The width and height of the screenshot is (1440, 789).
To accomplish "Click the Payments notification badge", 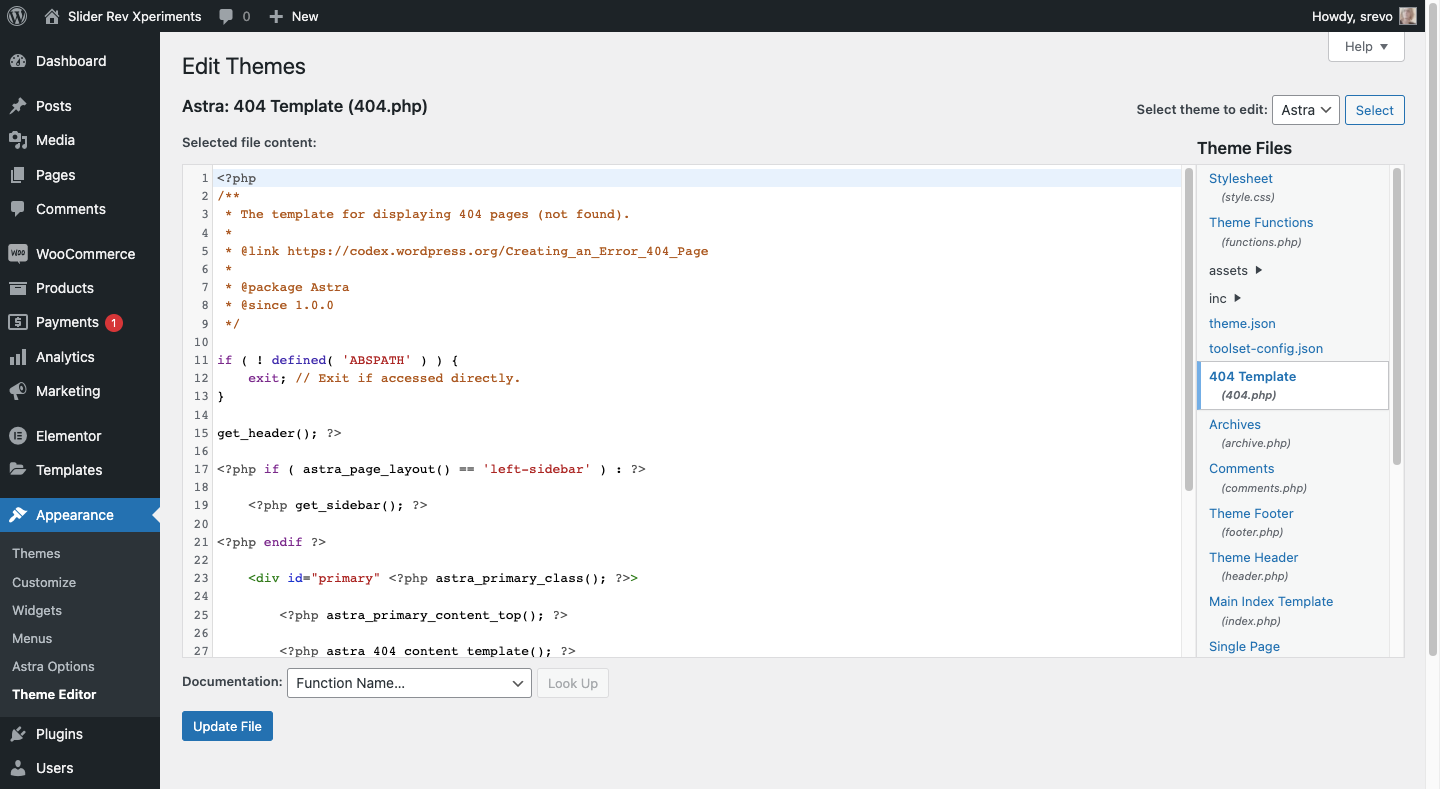I will click(114, 322).
